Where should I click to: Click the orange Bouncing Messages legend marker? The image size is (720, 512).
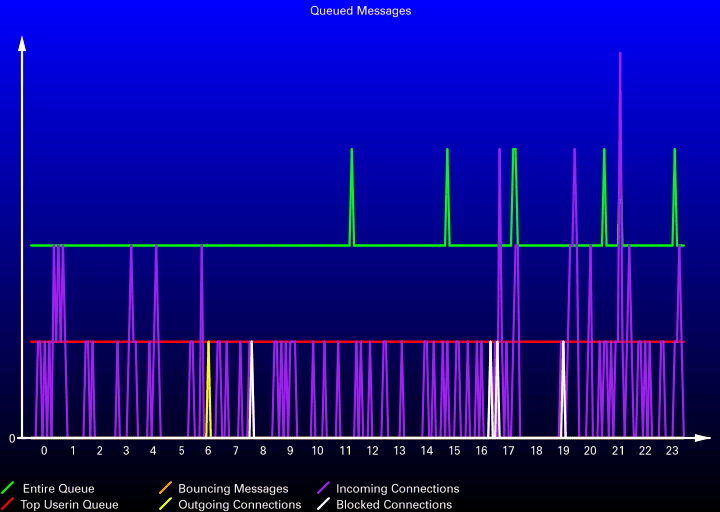pyautogui.click(x=165, y=489)
